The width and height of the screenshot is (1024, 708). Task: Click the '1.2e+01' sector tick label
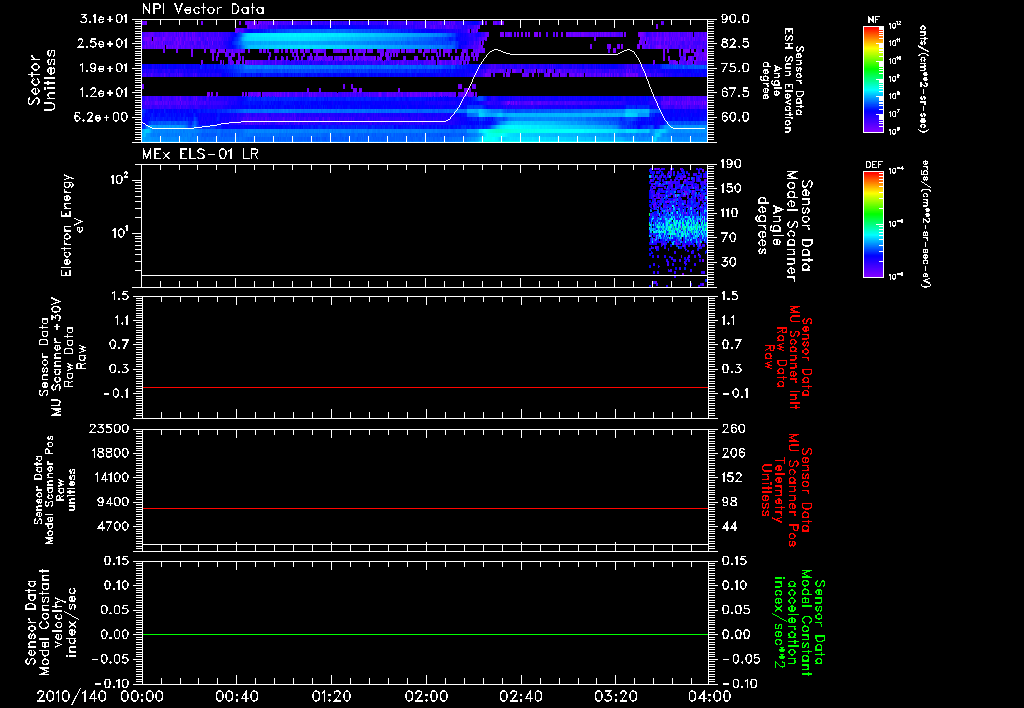pyautogui.click(x=104, y=93)
